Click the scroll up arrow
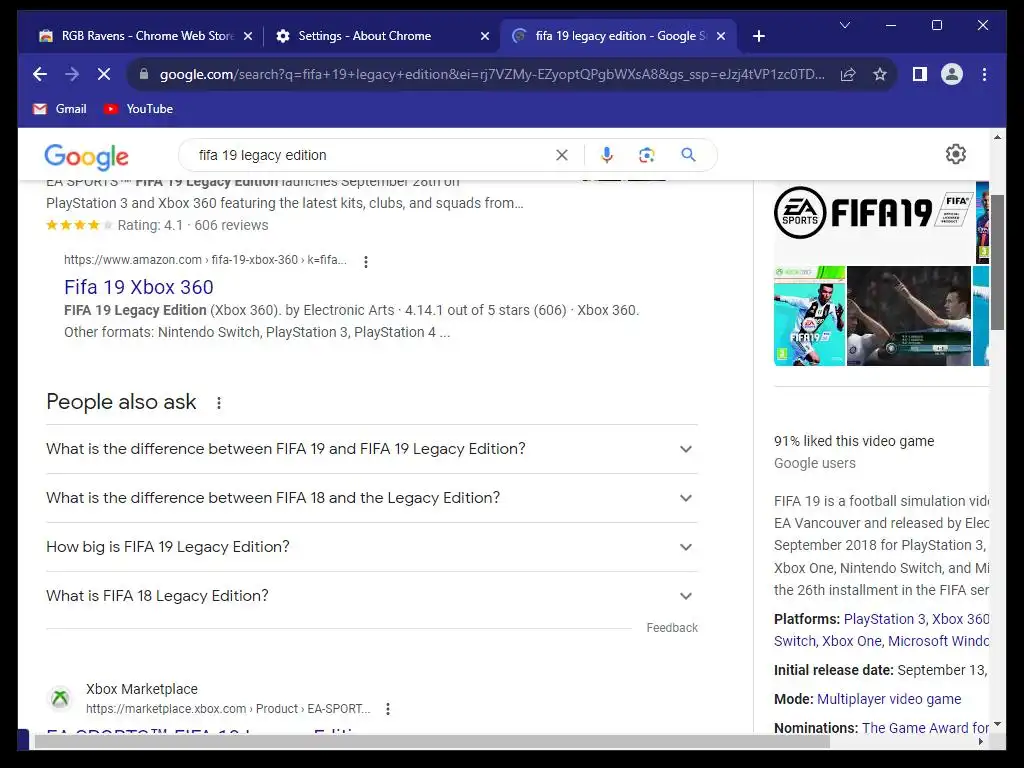 (997, 138)
